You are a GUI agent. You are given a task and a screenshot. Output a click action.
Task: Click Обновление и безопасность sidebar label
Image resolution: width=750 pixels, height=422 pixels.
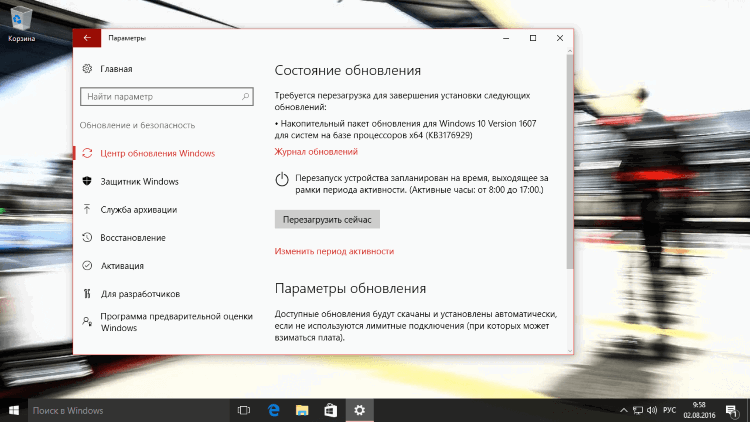click(137, 125)
